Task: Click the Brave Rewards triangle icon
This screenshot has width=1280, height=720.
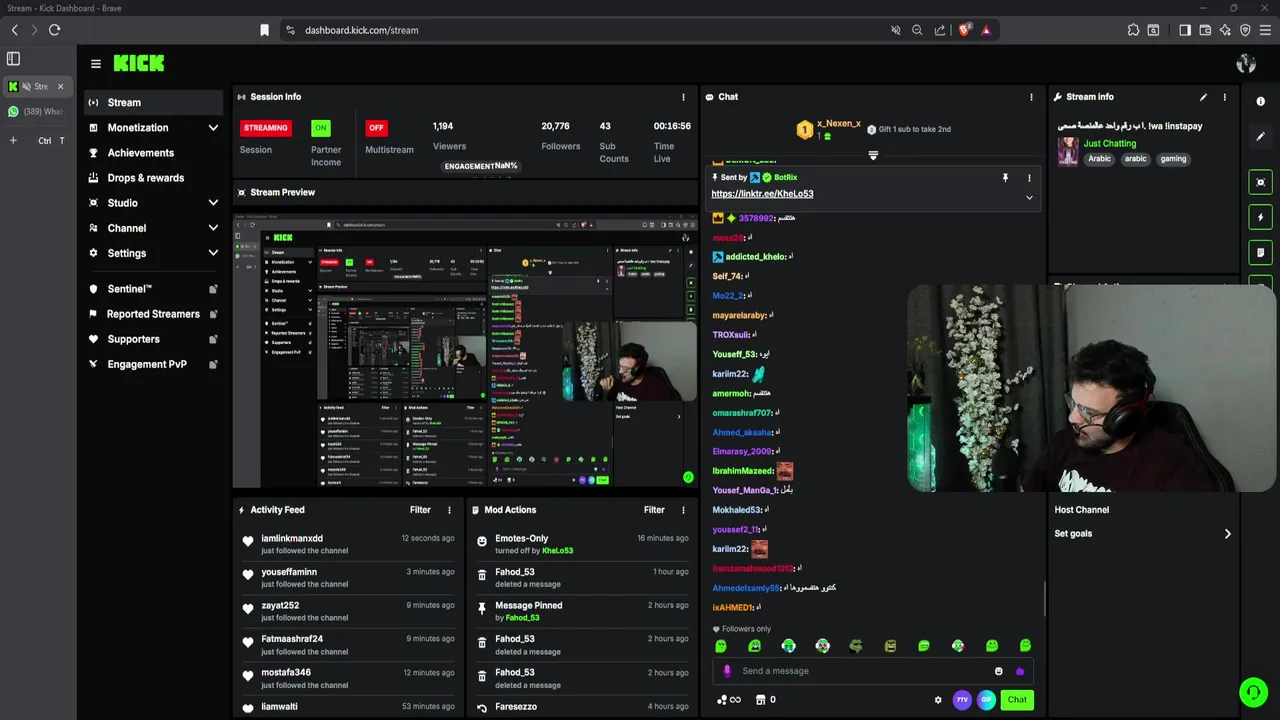Action: pos(986,30)
